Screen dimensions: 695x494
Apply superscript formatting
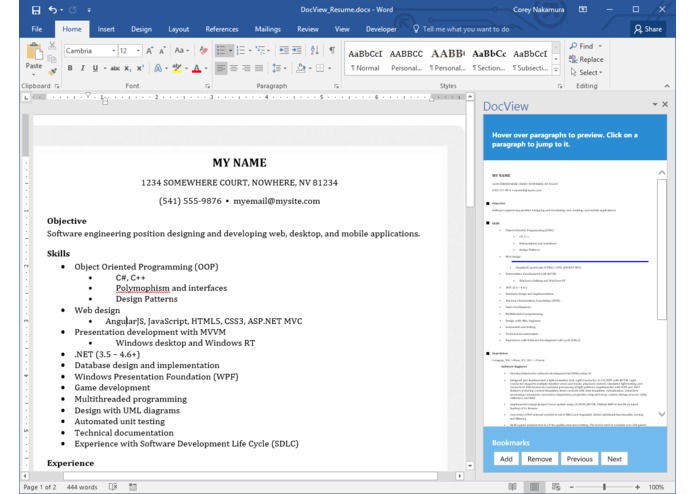(x=140, y=68)
